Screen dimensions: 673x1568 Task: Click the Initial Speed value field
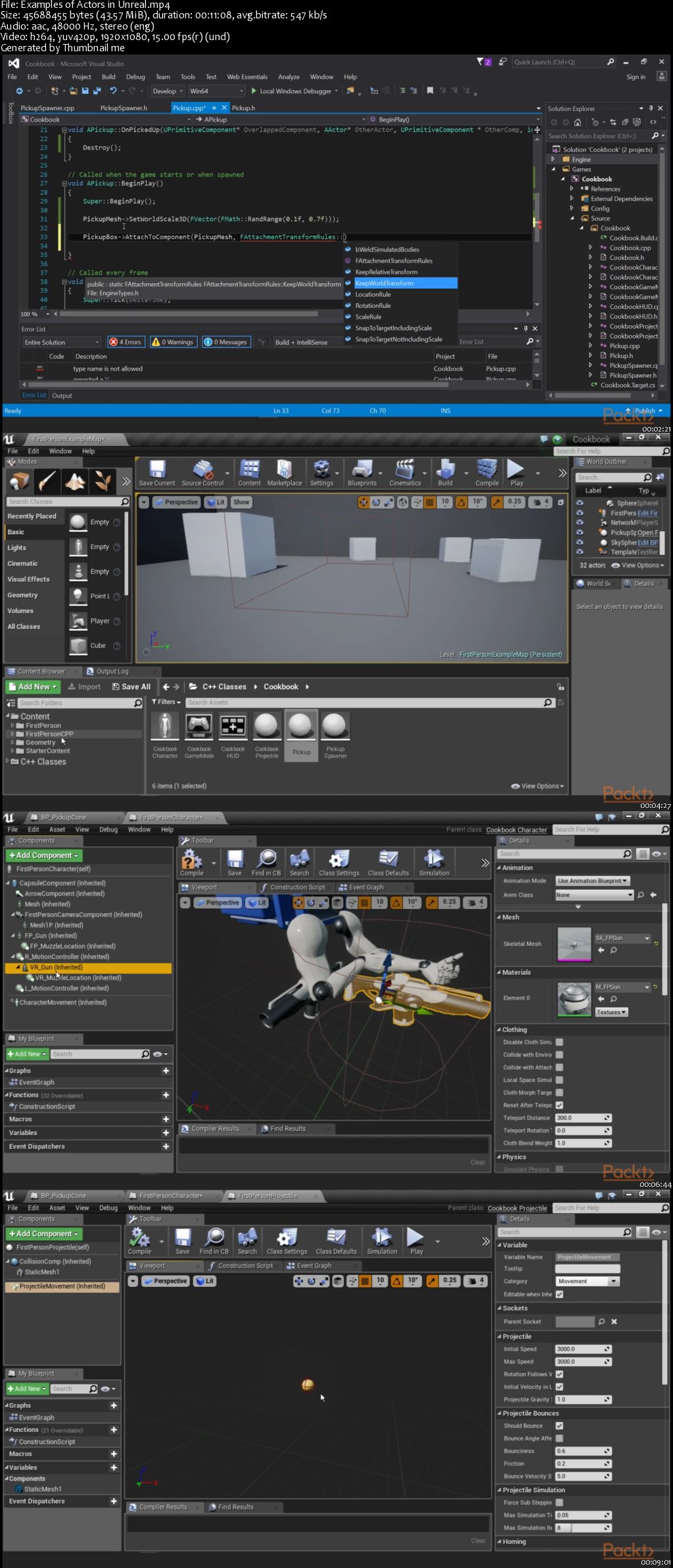coord(584,1349)
